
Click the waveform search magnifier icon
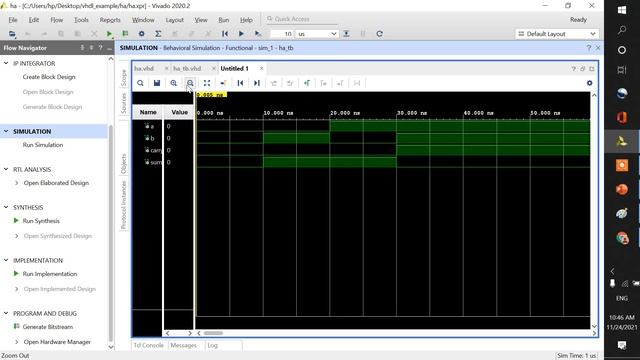coord(140,83)
